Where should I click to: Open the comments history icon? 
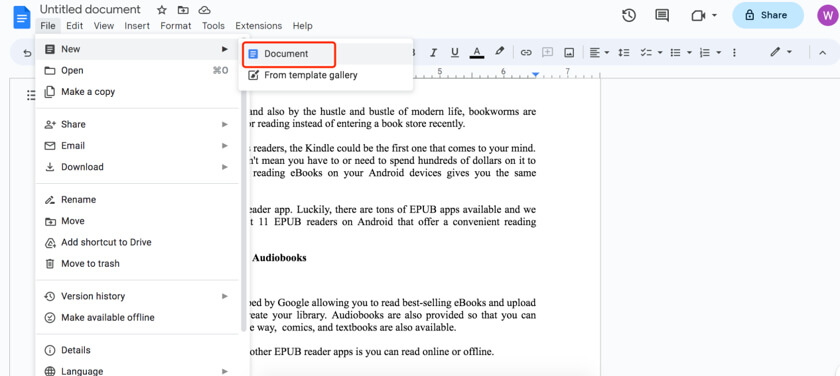662,16
